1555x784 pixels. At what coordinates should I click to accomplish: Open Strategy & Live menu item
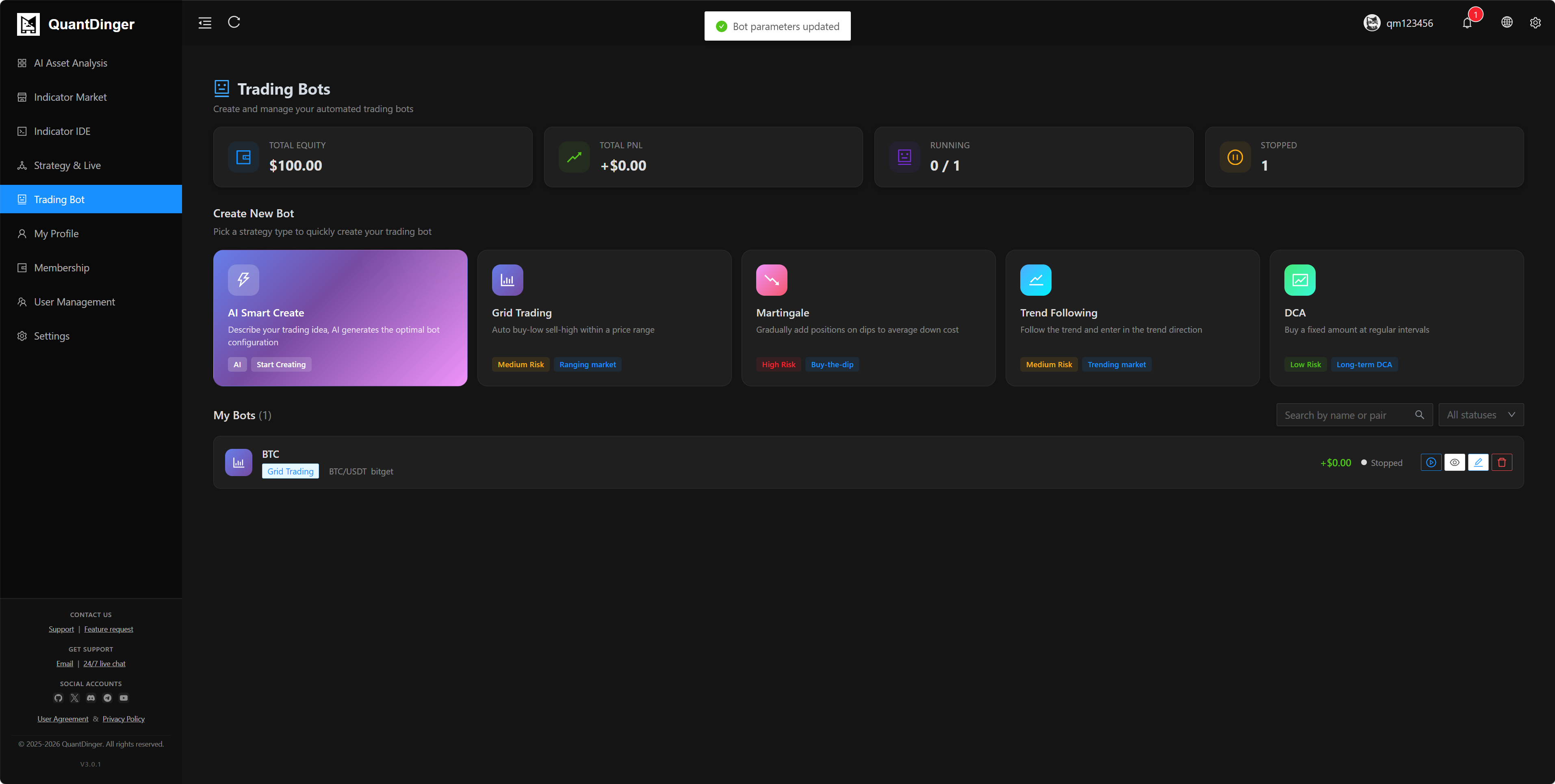pos(67,165)
